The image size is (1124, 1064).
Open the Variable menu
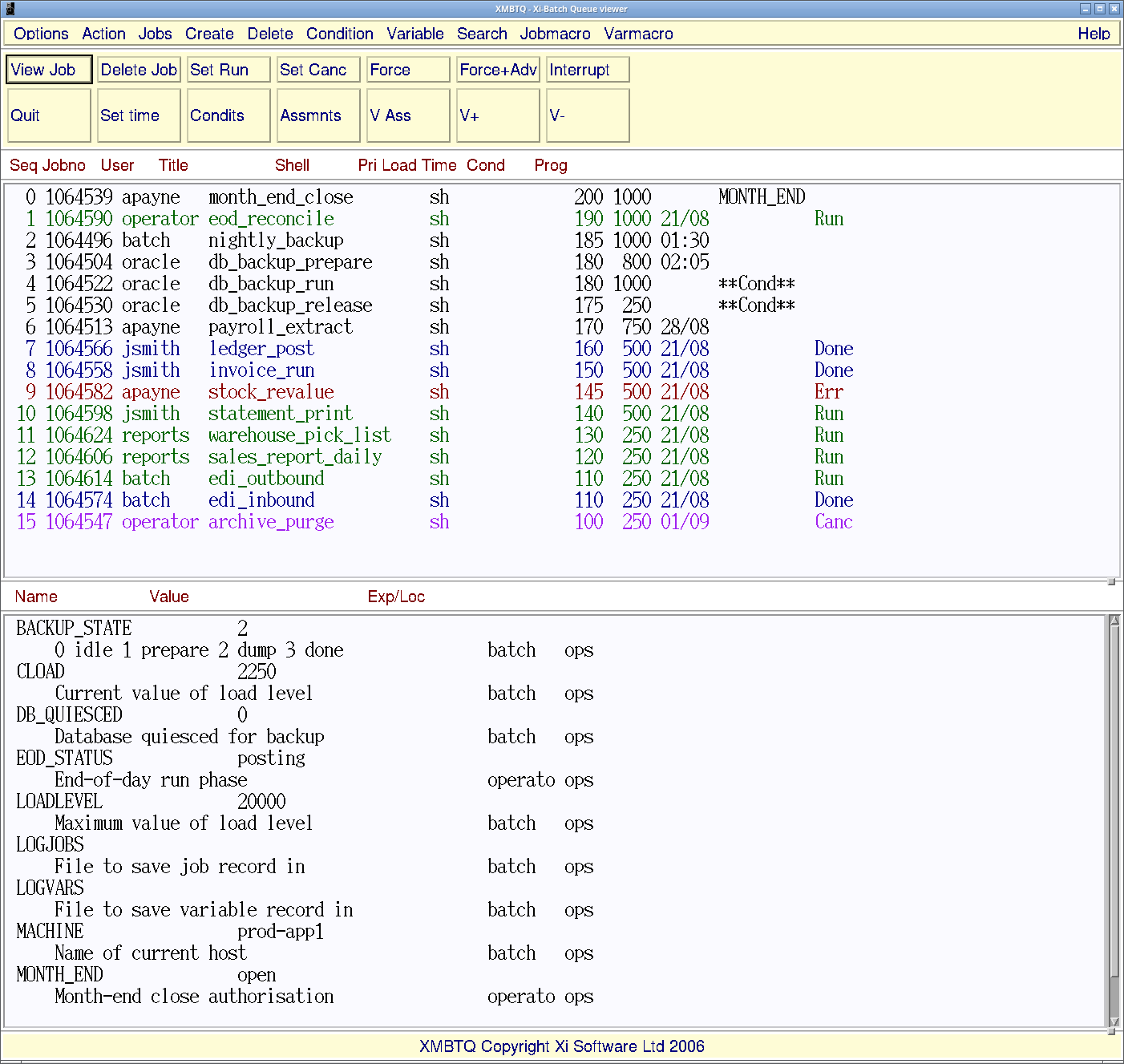click(x=415, y=34)
